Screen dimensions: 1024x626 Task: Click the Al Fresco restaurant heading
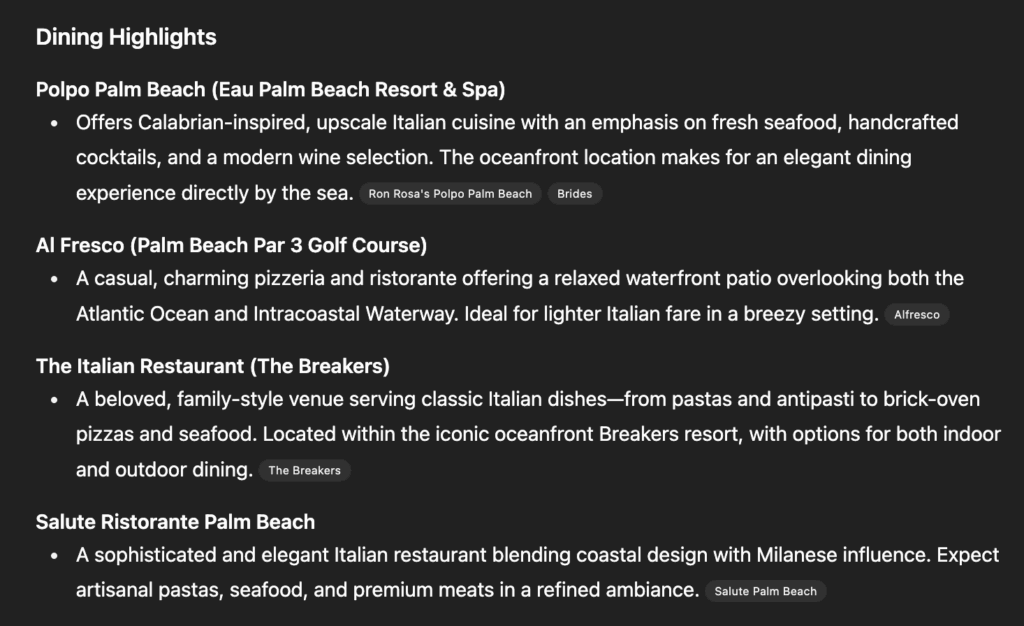coord(231,245)
